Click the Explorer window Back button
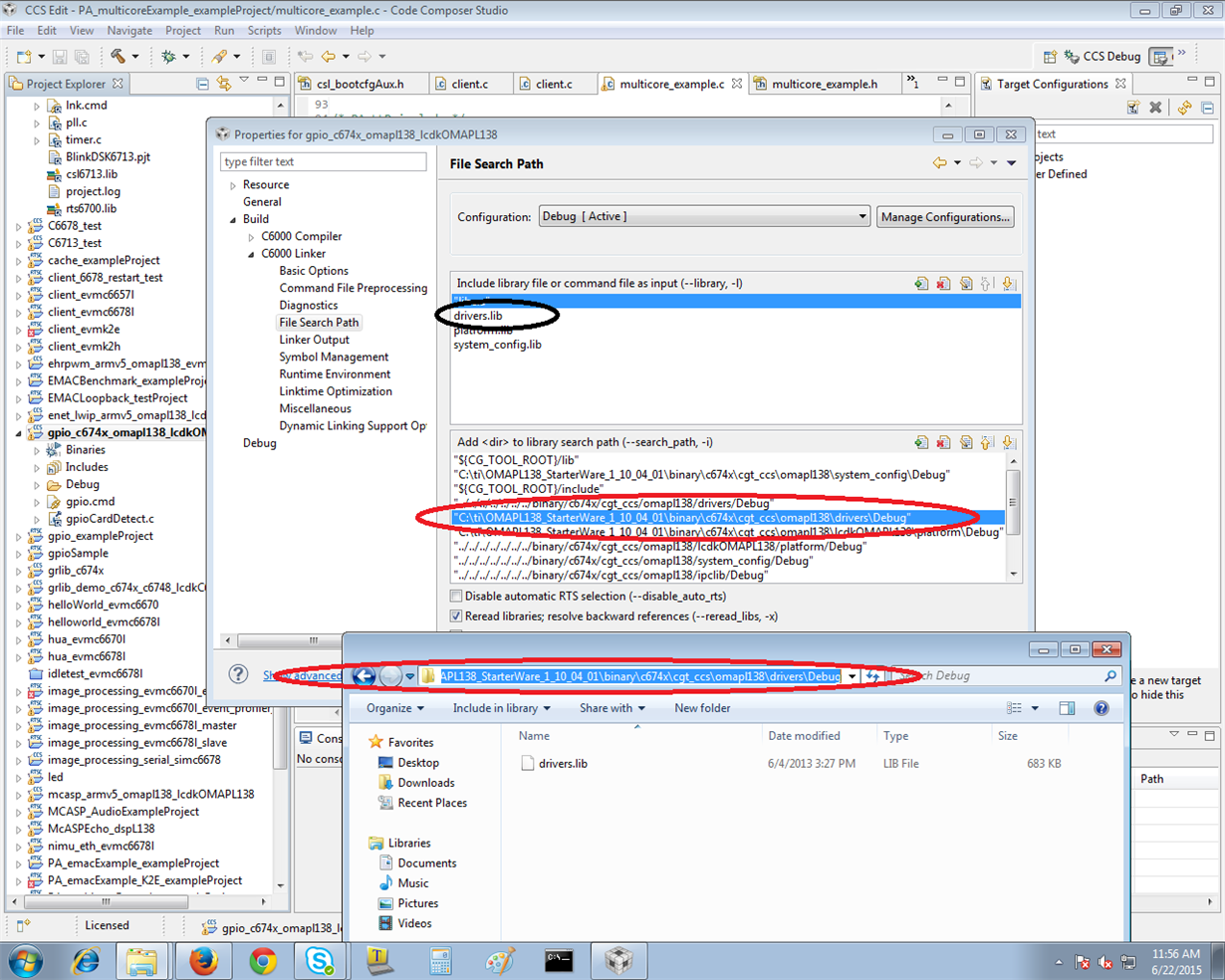Viewport: 1225px width, 980px height. click(x=364, y=676)
